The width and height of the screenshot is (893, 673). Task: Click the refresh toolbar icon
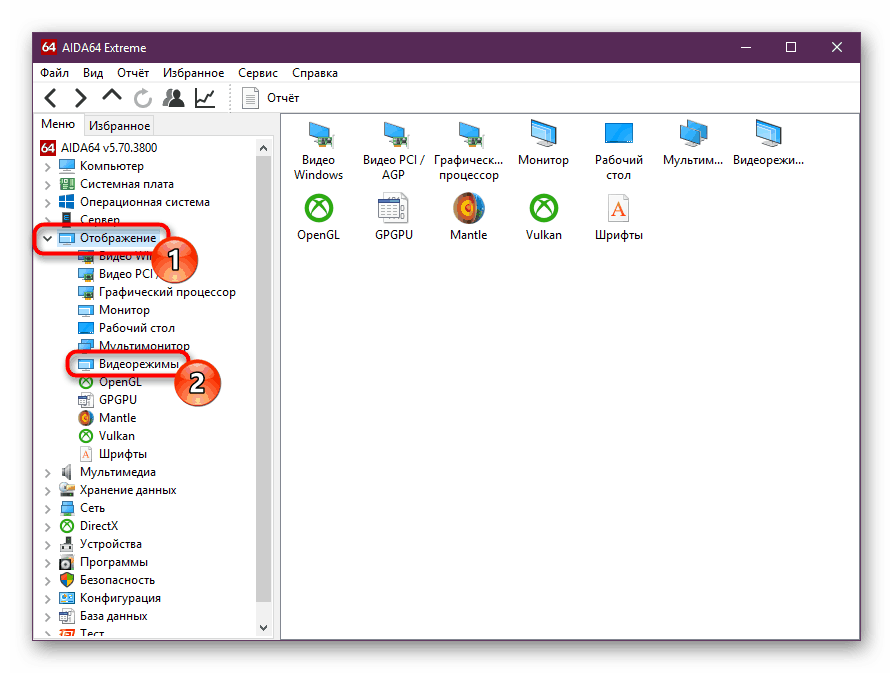(142, 98)
